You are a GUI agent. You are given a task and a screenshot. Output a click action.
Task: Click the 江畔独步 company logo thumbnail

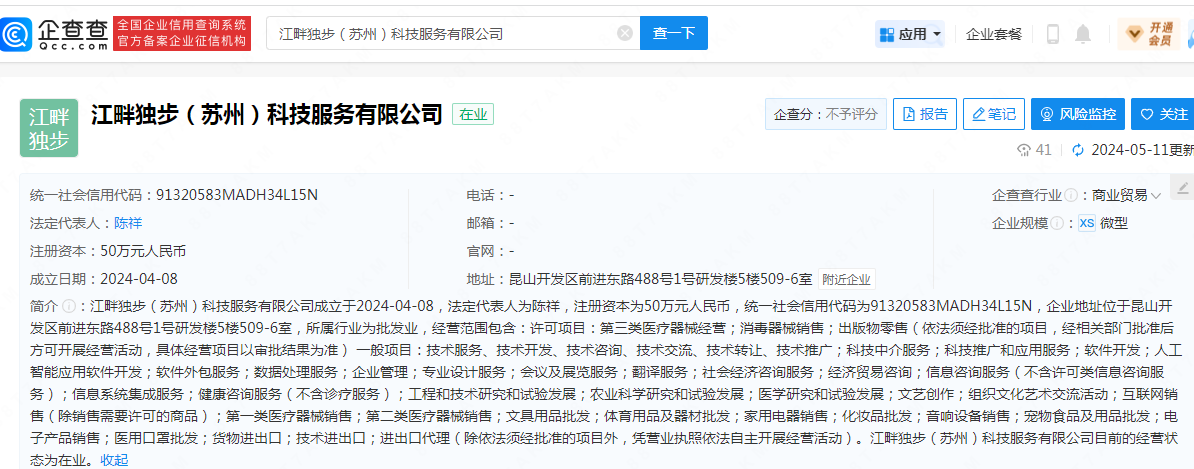pyautogui.click(x=49, y=128)
